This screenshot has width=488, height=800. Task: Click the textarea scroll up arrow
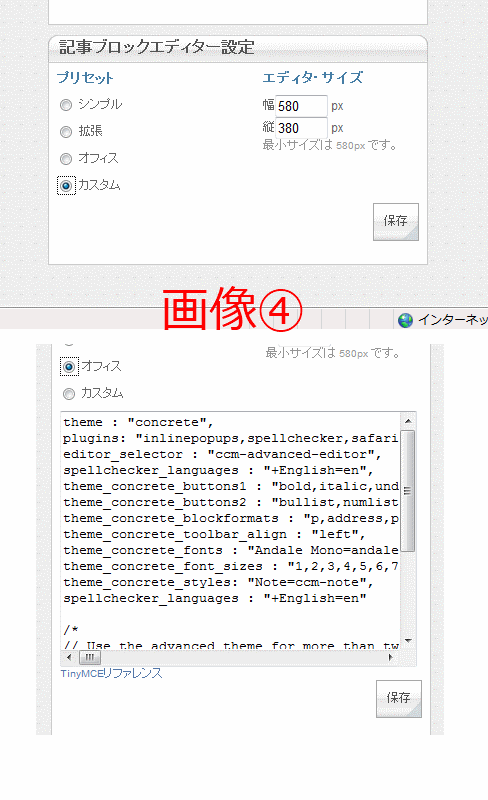[408, 421]
